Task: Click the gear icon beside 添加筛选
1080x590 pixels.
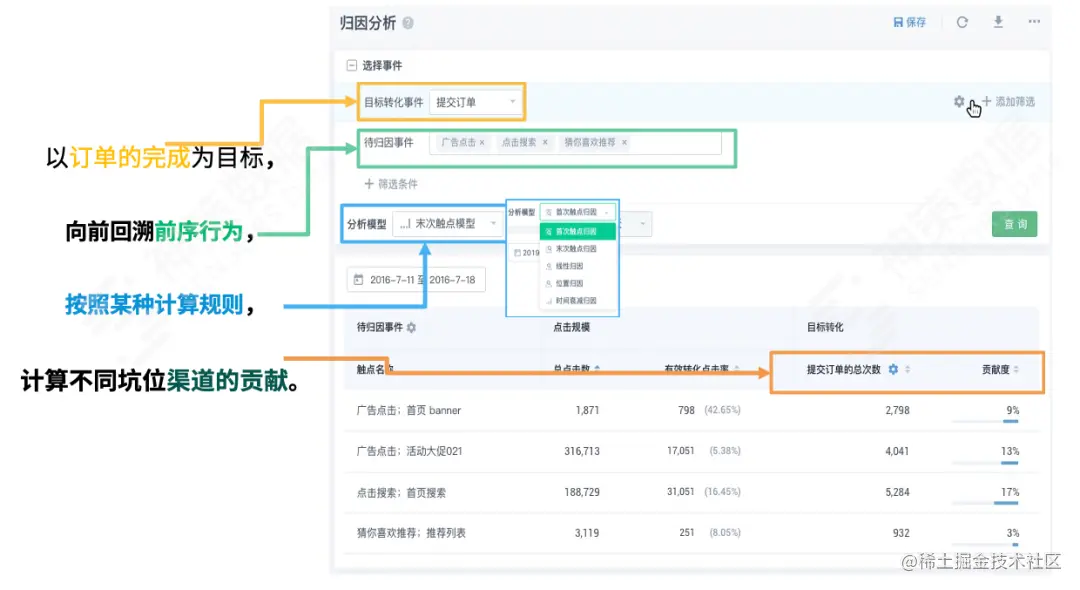Action: point(957,101)
